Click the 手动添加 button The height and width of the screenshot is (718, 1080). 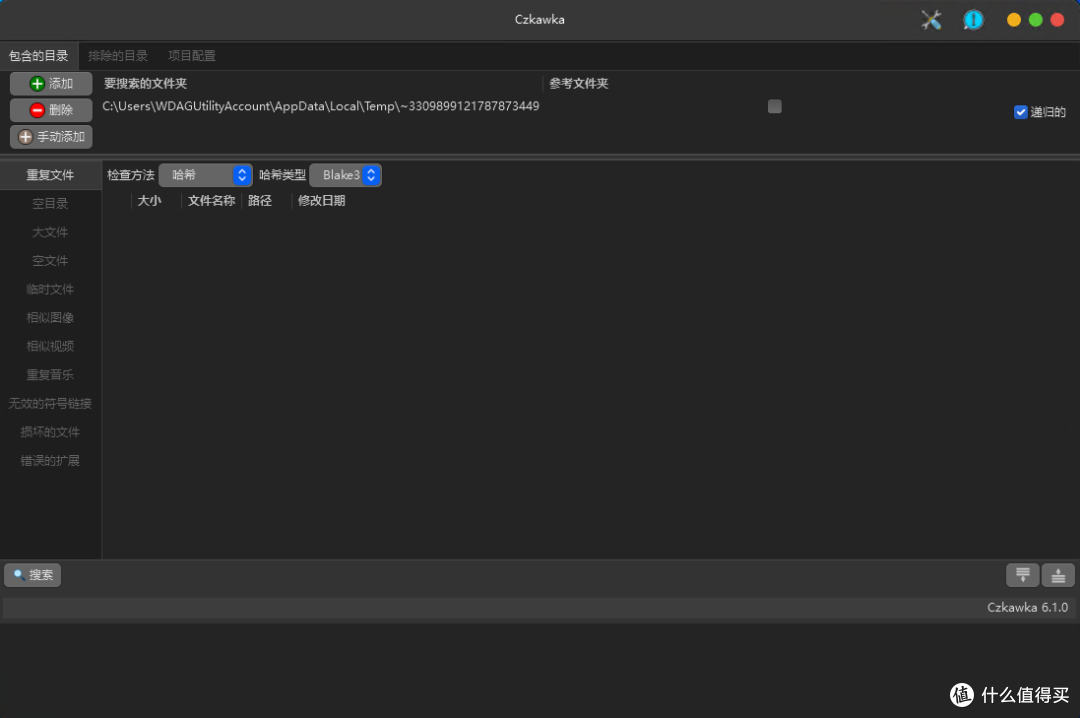coord(51,136)
